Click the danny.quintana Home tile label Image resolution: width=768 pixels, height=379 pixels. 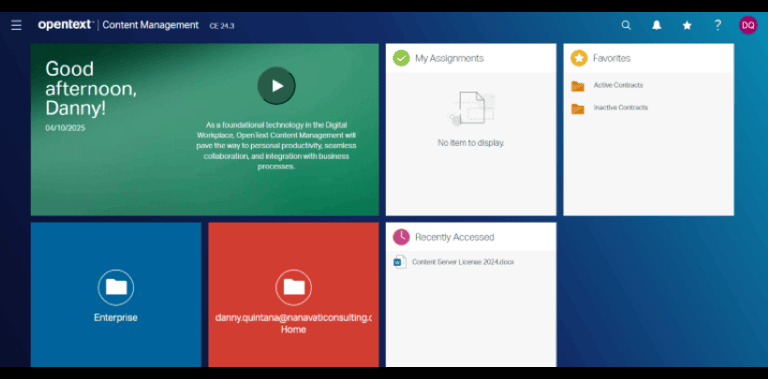click(x=293, y=323)
